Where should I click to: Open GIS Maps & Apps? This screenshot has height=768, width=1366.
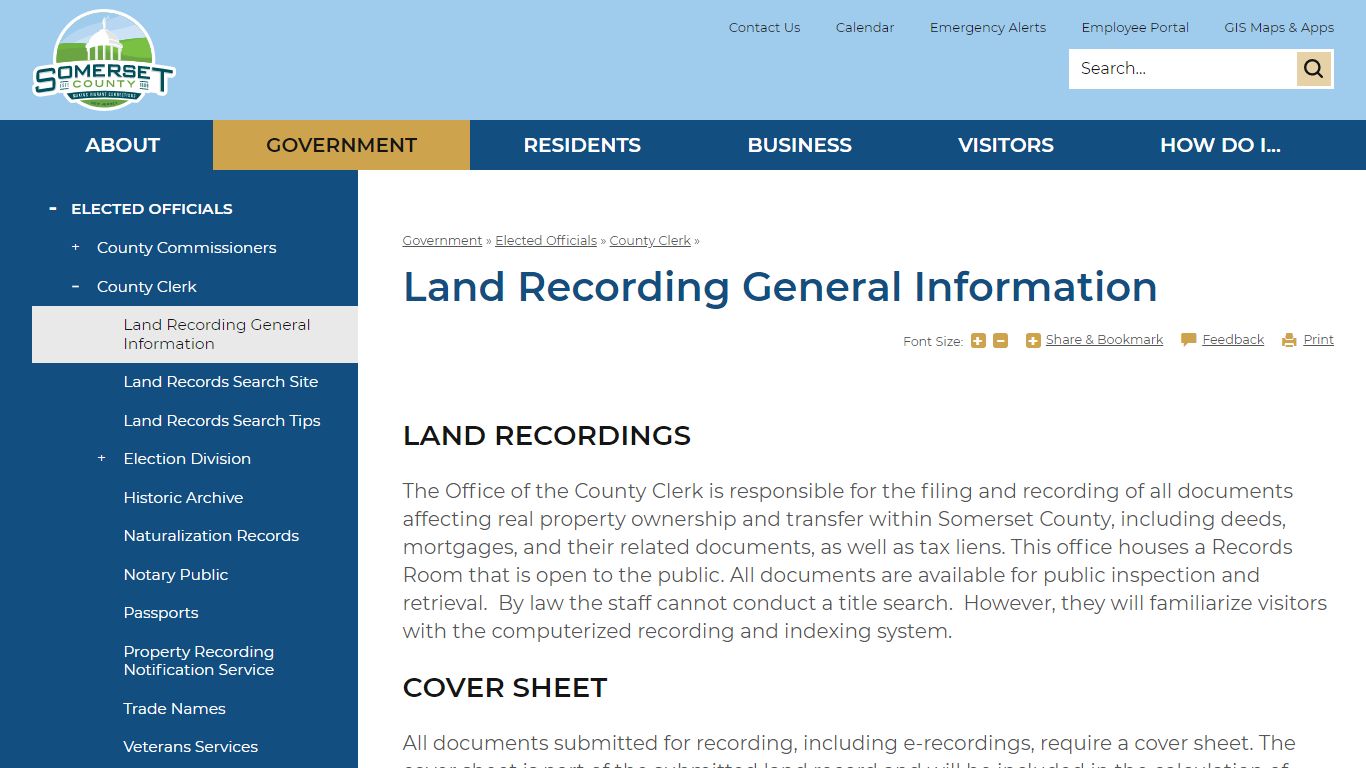(x=1279, y=27)
